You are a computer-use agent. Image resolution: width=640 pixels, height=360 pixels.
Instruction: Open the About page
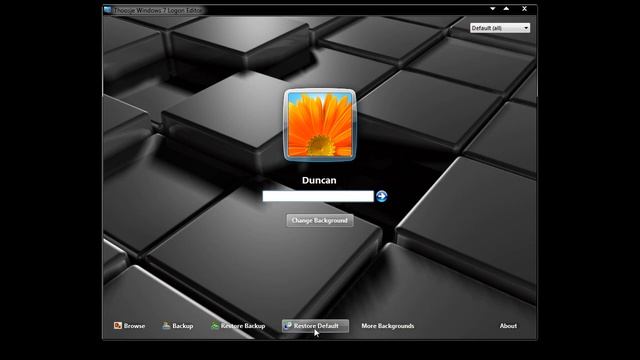point(508,326)
